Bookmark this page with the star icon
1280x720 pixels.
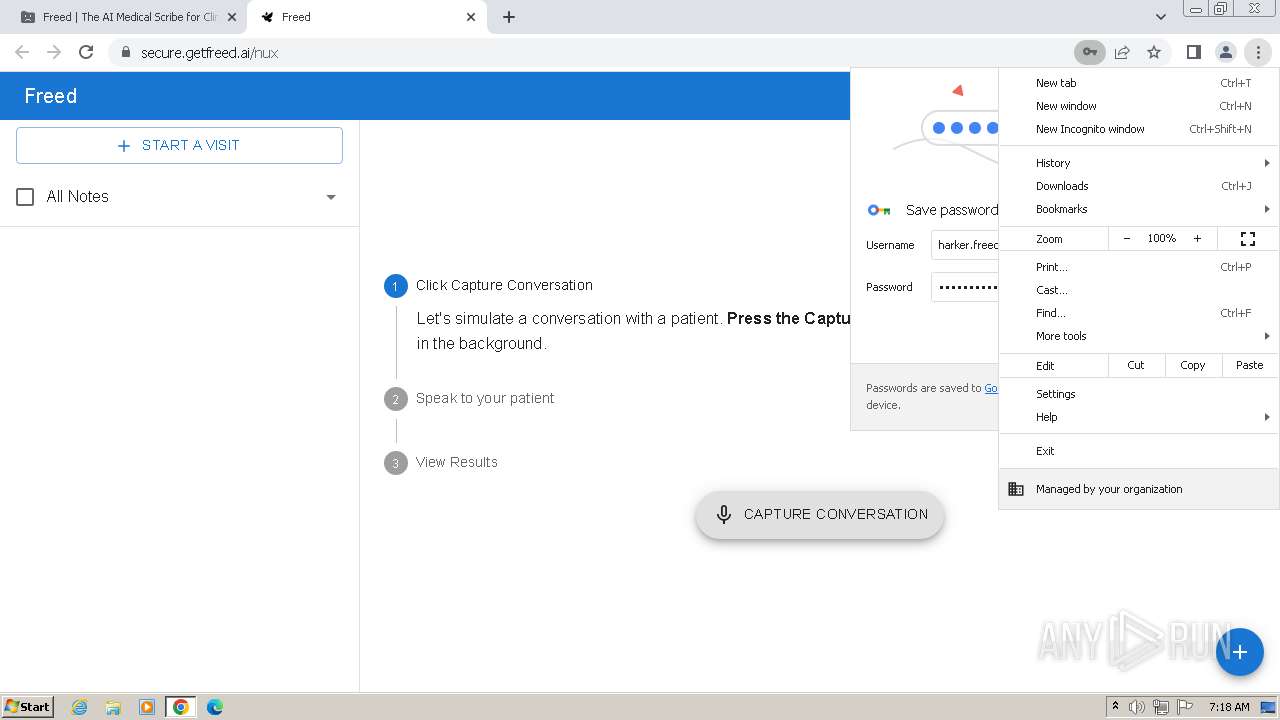tap(1154, 52)
